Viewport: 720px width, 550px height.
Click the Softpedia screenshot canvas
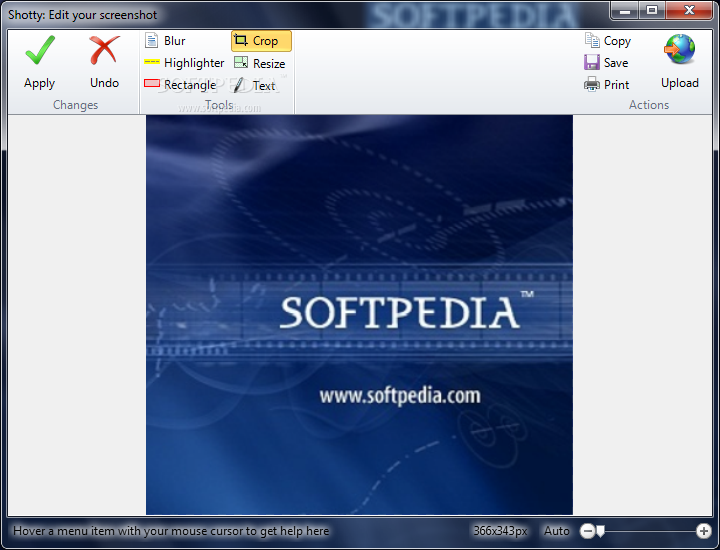coord(359,315)
